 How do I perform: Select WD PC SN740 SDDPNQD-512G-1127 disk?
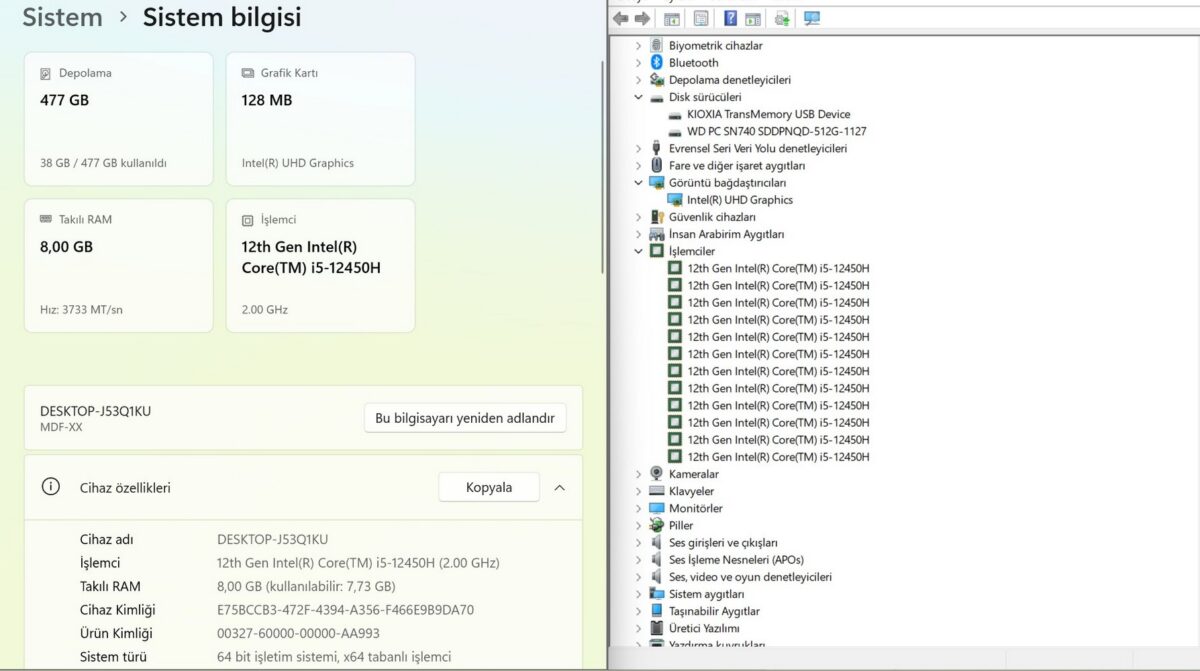point(777,131)
